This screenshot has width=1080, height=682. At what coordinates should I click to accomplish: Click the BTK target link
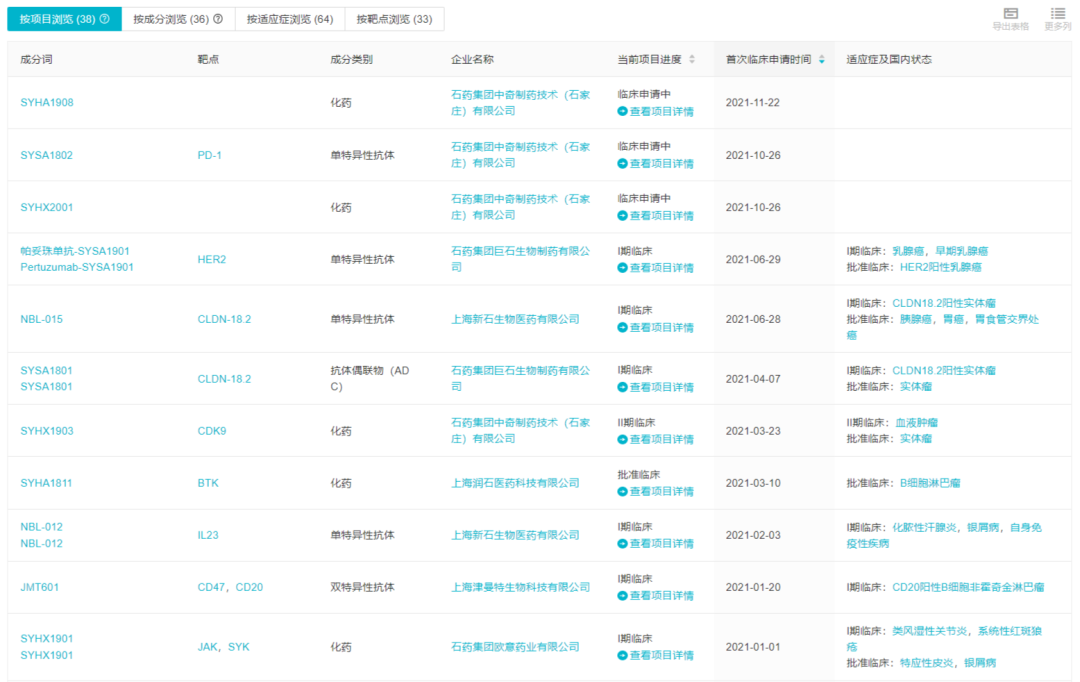208,484
